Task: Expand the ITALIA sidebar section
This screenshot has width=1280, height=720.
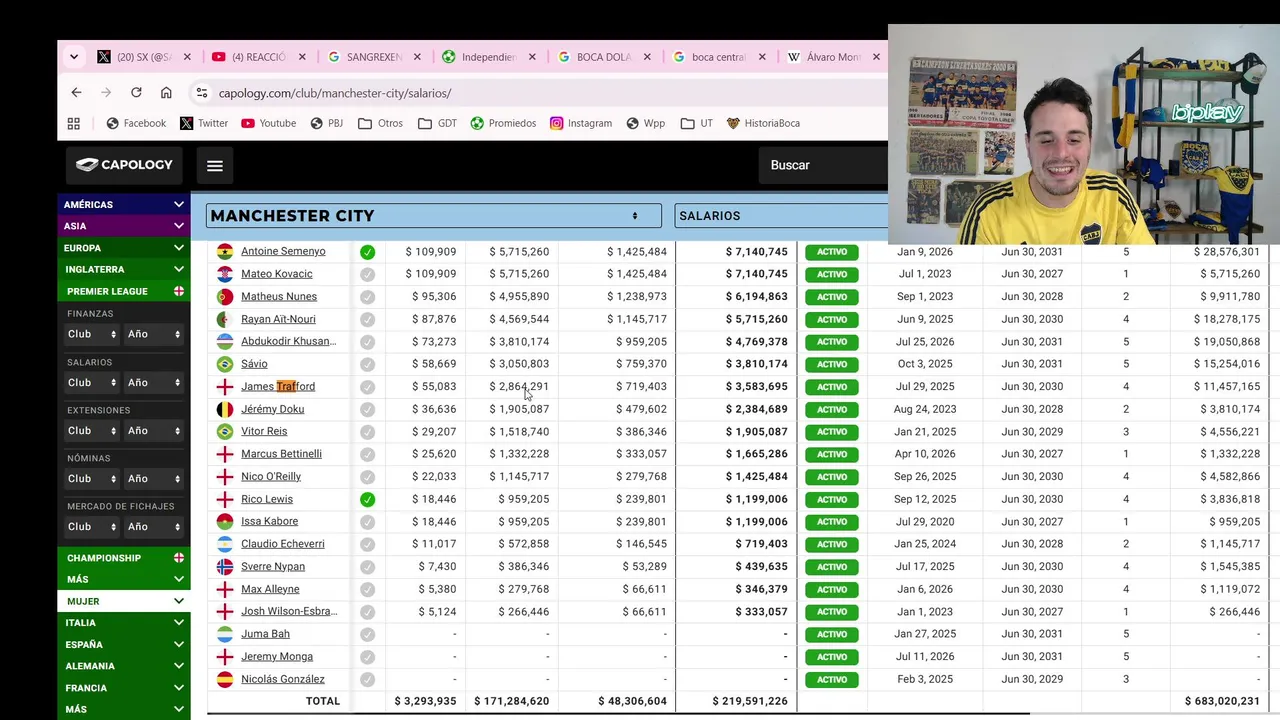Action: 124,623
